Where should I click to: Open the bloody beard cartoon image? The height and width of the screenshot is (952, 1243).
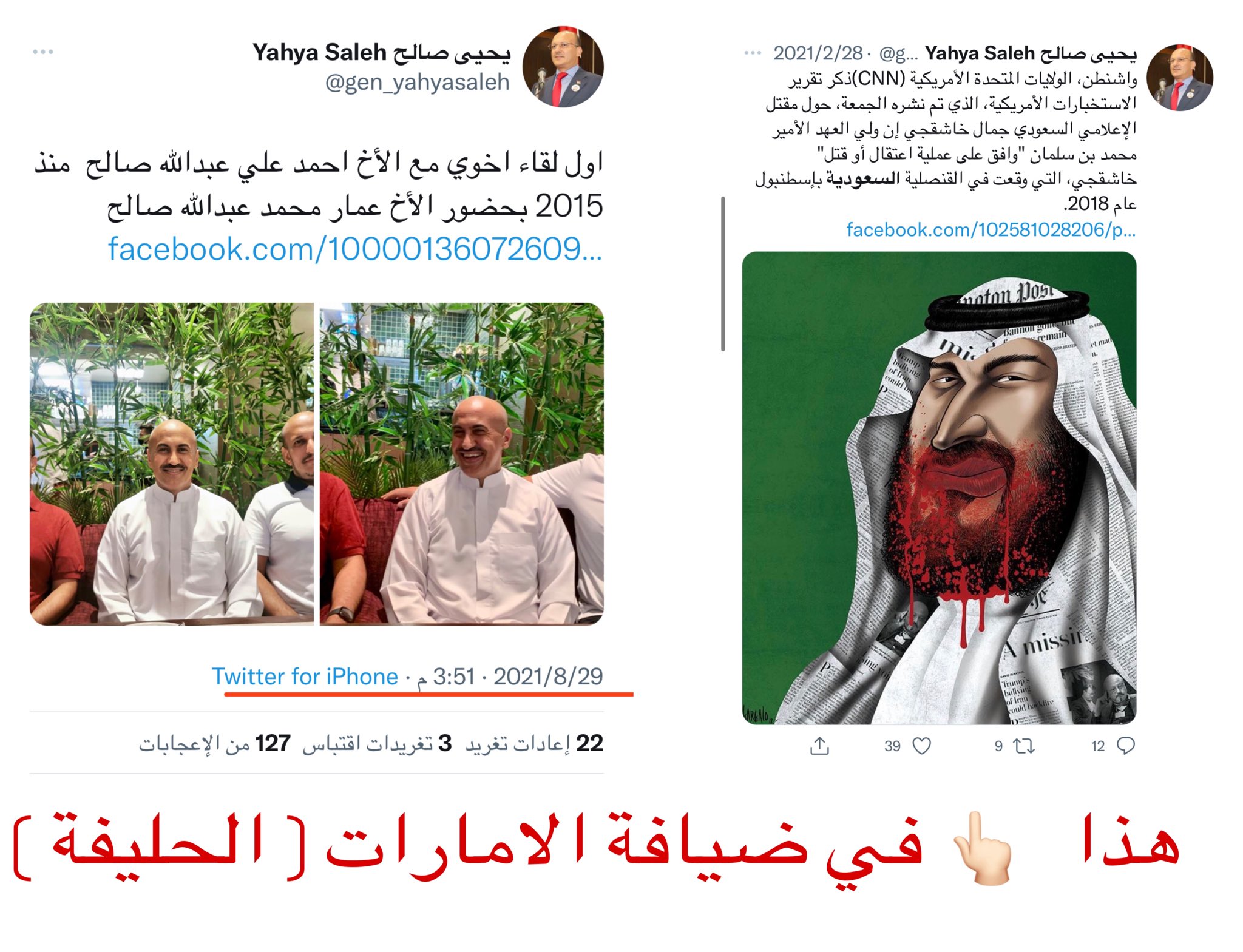939,488
